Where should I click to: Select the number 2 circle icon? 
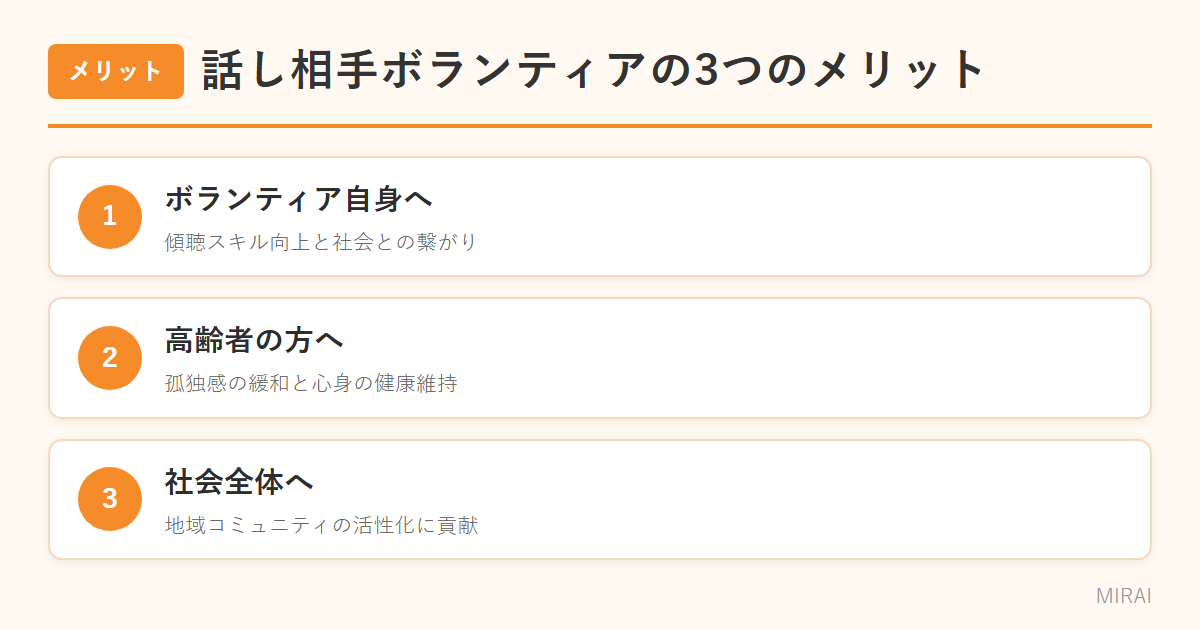pyautogui.click(x=110, y=358)
